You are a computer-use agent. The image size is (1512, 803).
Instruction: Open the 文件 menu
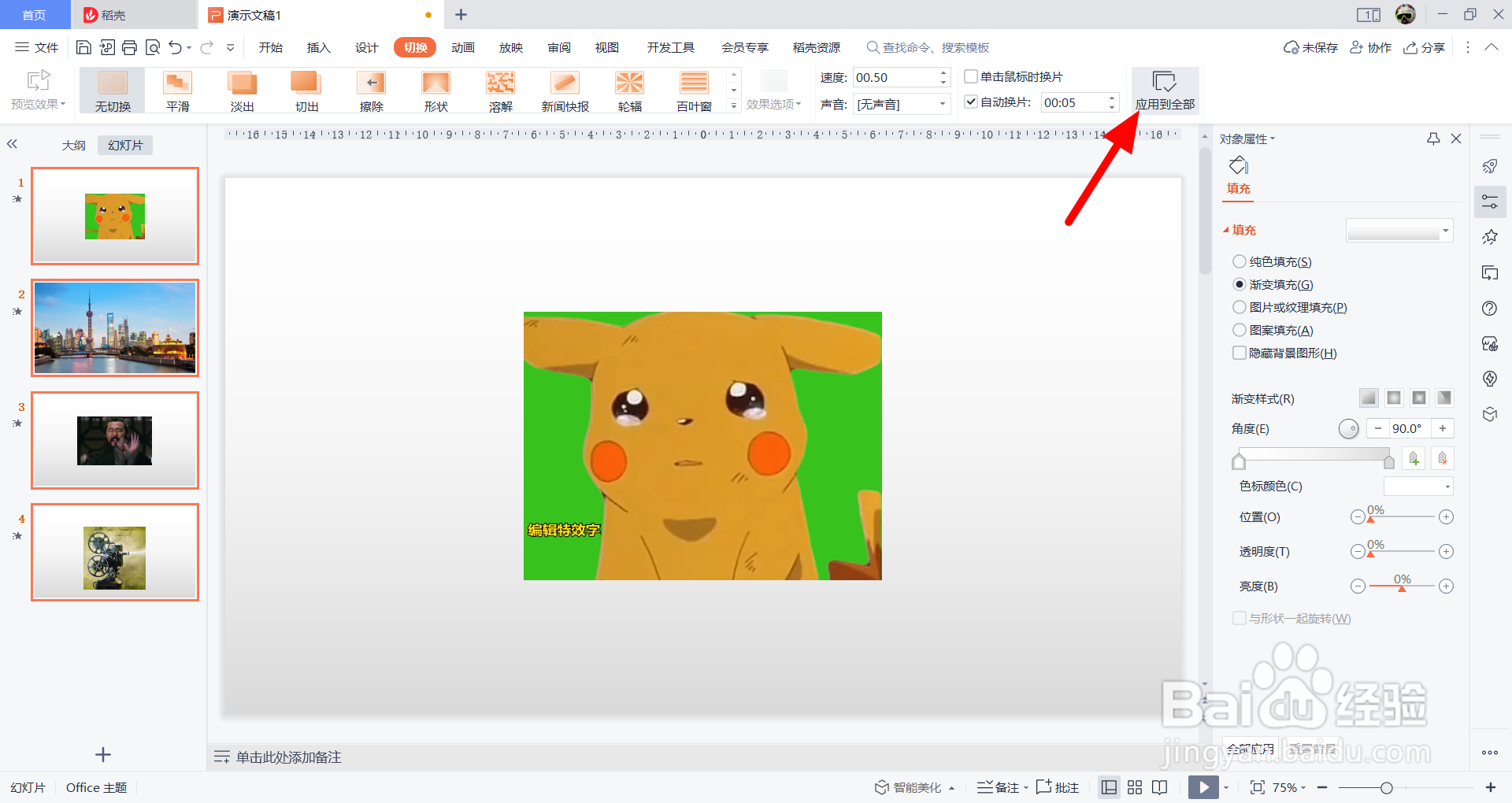pyautogui.click(x=37, y=47)
